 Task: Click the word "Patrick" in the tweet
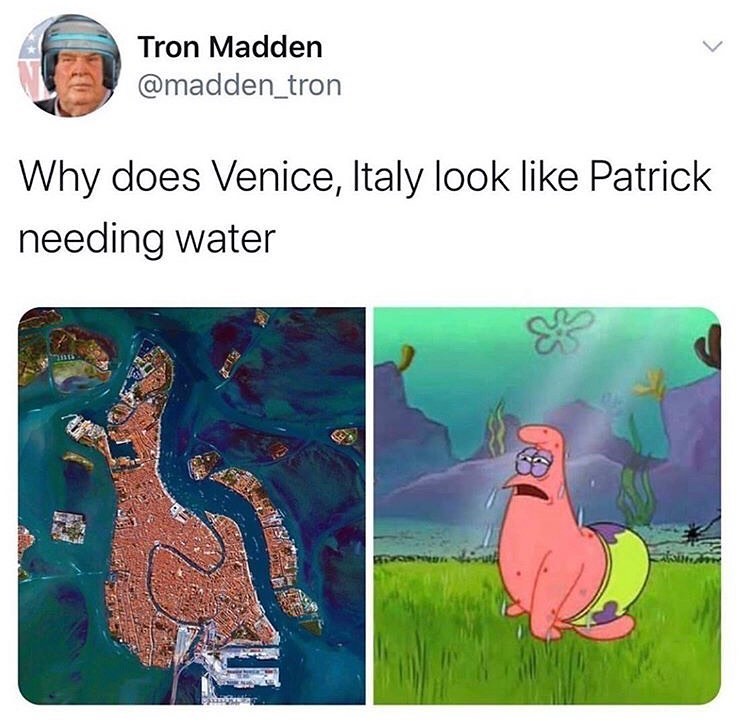tap(650, 176)
